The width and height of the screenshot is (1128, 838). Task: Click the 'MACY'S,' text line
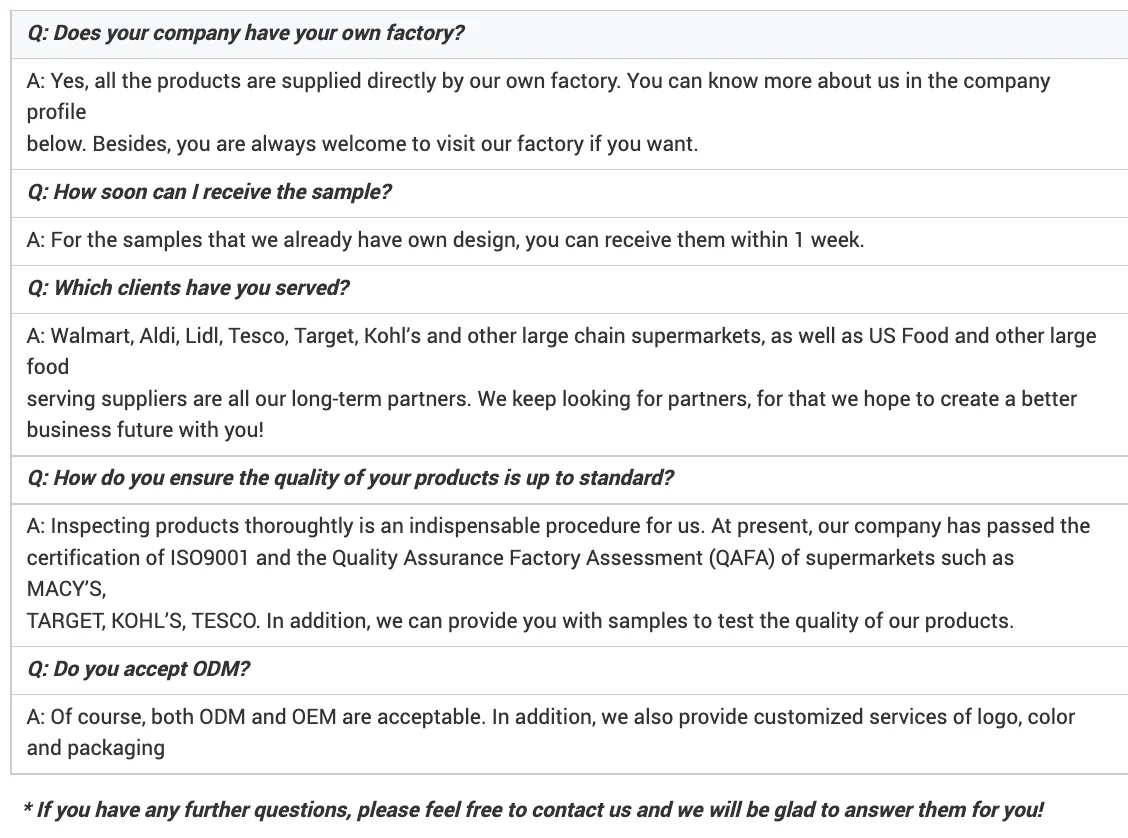tap(66, 589)
